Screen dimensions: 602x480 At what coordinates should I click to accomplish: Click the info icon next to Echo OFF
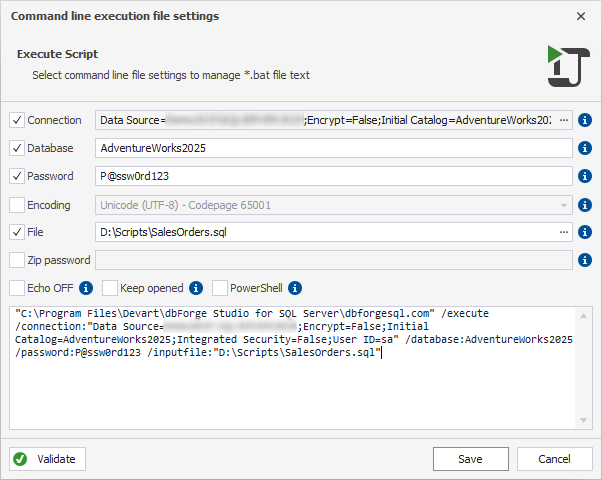pyautogui.click(x=86, y=288)
